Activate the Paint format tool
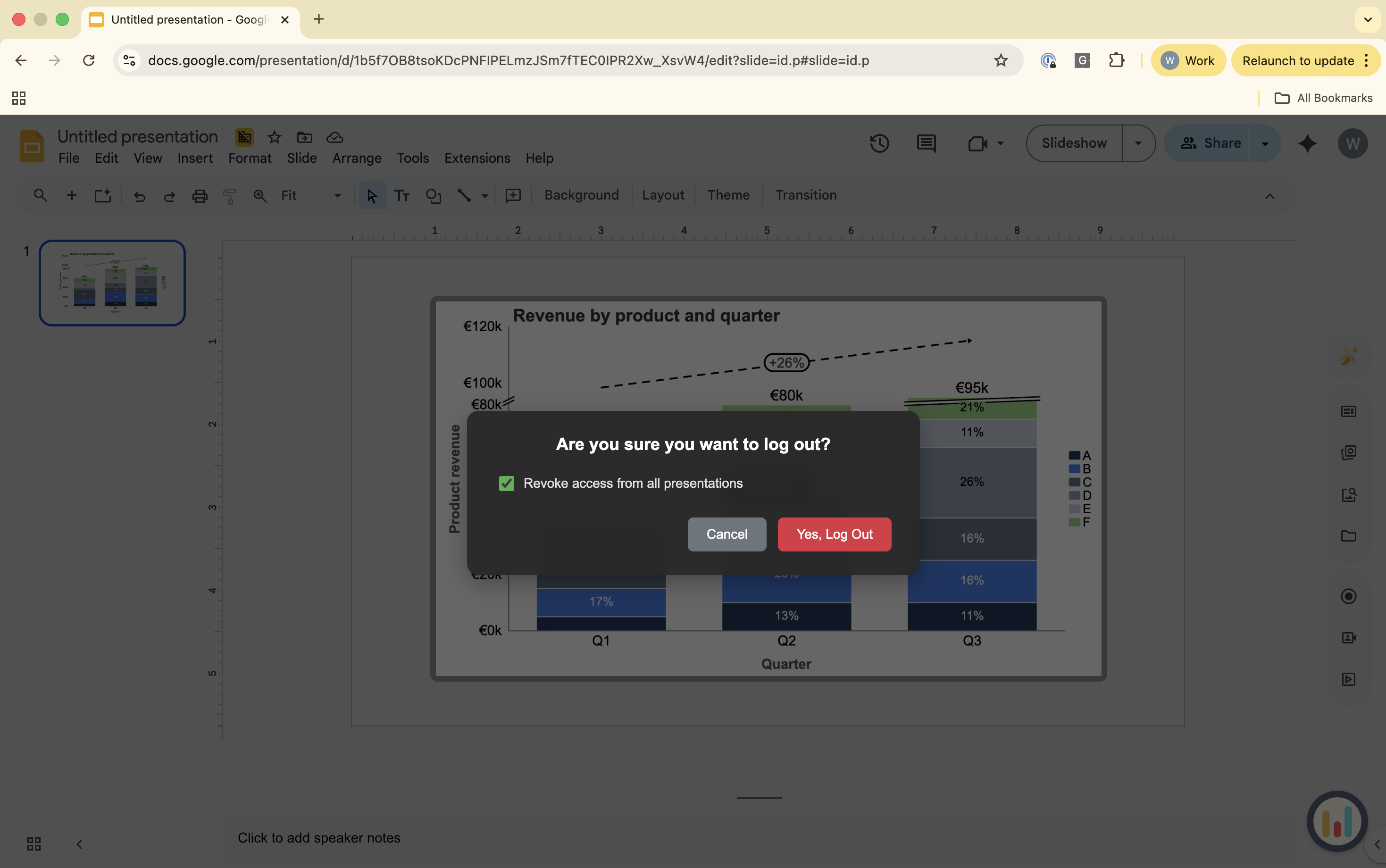Image resolution: width=1386 pixels, height=868 pixels. (229, 196)
